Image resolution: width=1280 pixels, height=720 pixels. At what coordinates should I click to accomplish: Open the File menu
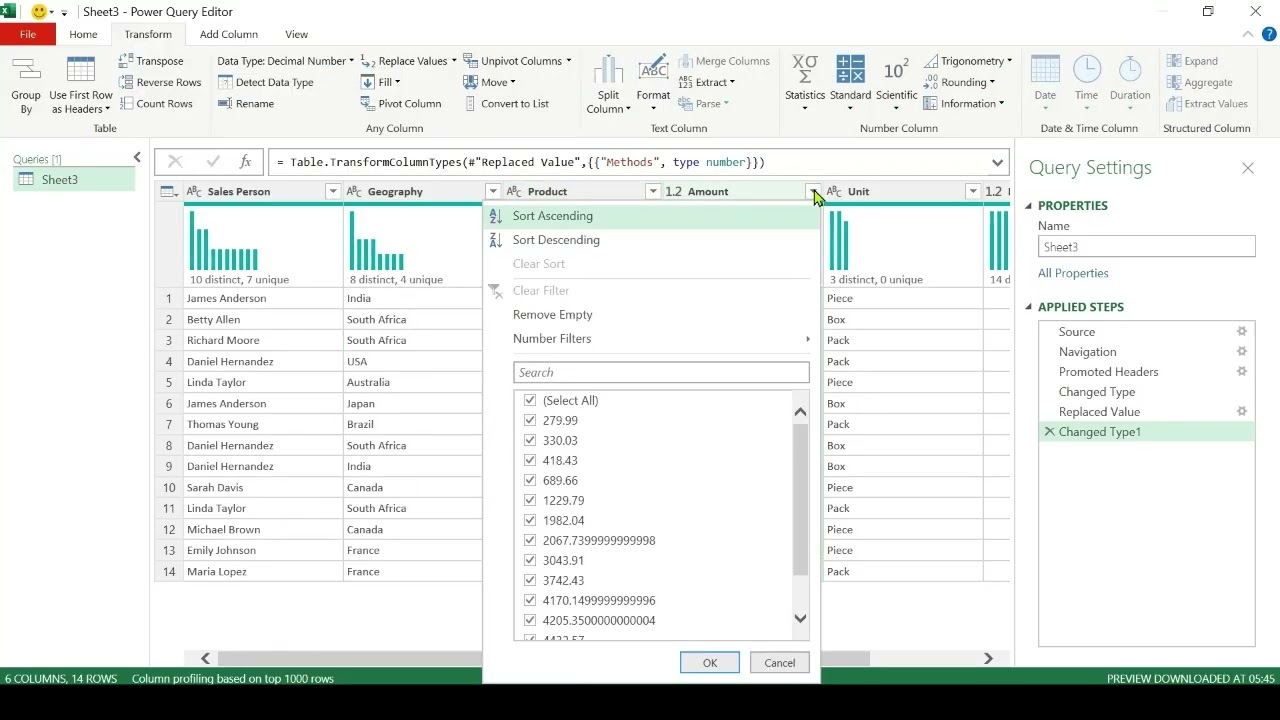point(28,34)
